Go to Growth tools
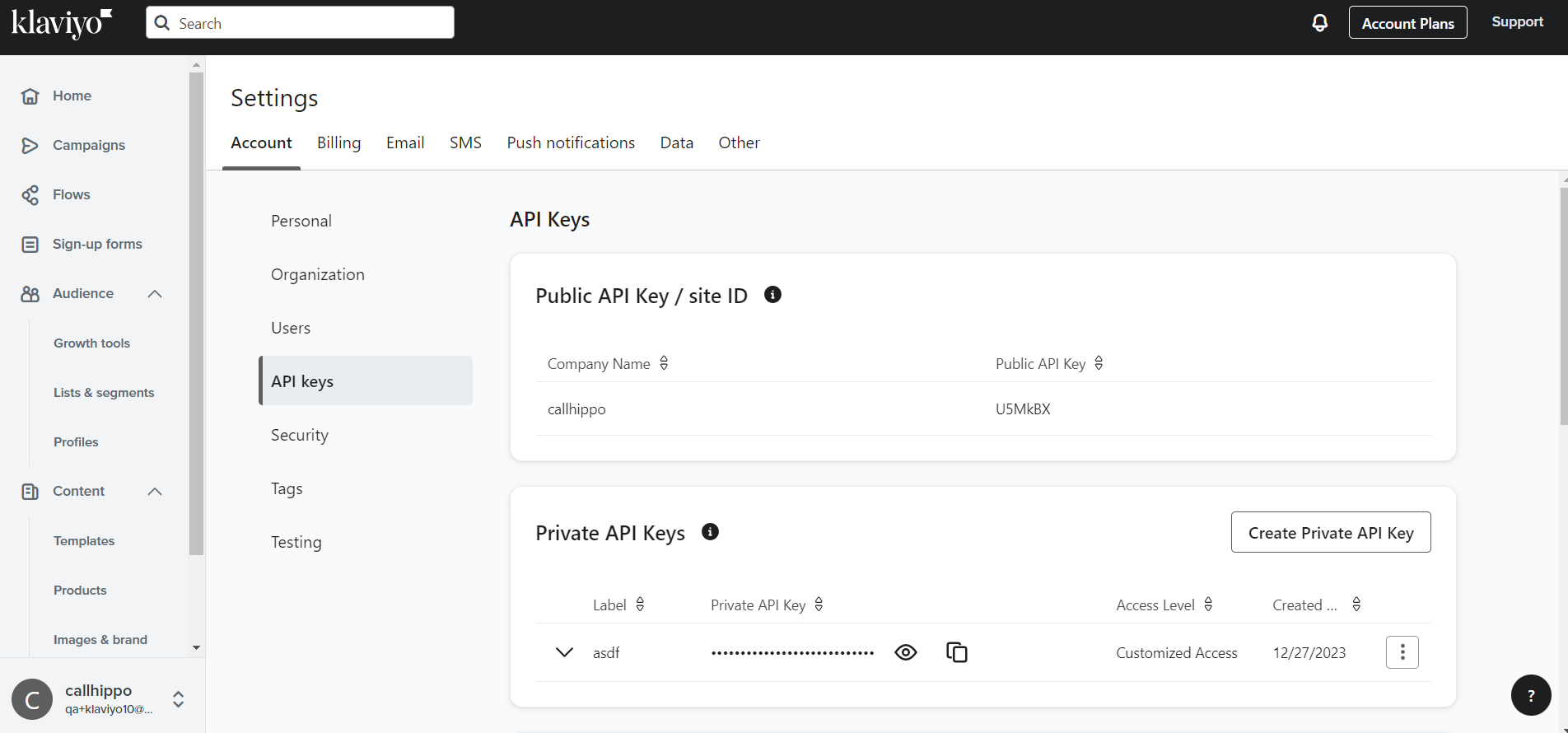 click(x=91, y=343)
